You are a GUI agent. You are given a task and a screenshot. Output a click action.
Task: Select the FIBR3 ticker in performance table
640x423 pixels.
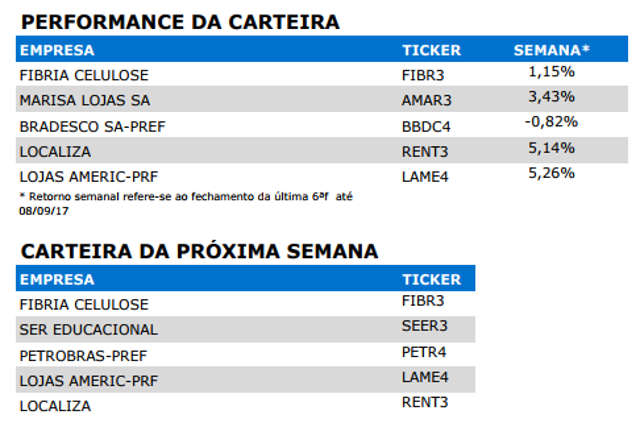pos(423,76)
